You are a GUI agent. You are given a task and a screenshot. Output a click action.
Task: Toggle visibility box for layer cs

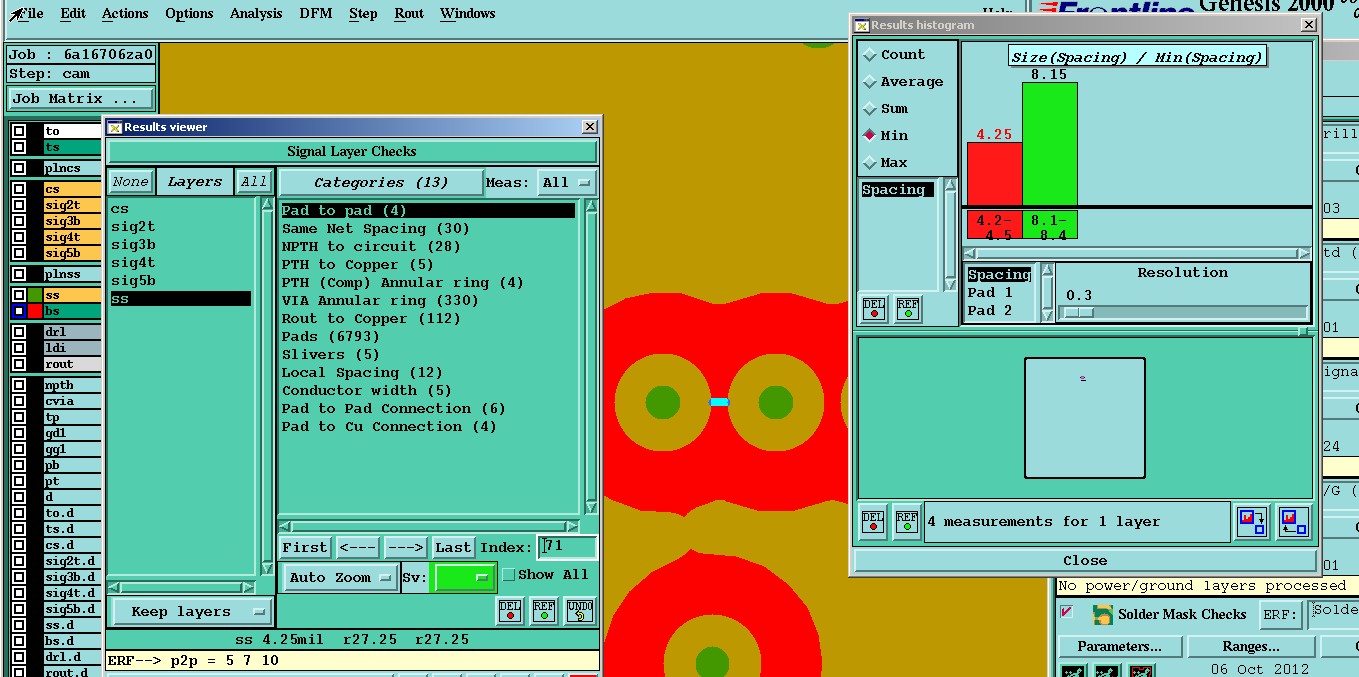click(x=18, y=189)
